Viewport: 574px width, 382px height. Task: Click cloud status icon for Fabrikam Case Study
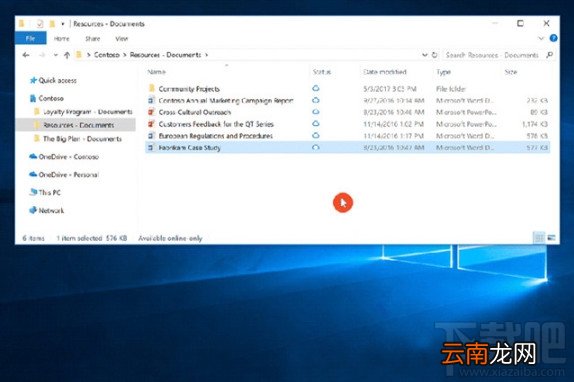(x=316, y=147)
